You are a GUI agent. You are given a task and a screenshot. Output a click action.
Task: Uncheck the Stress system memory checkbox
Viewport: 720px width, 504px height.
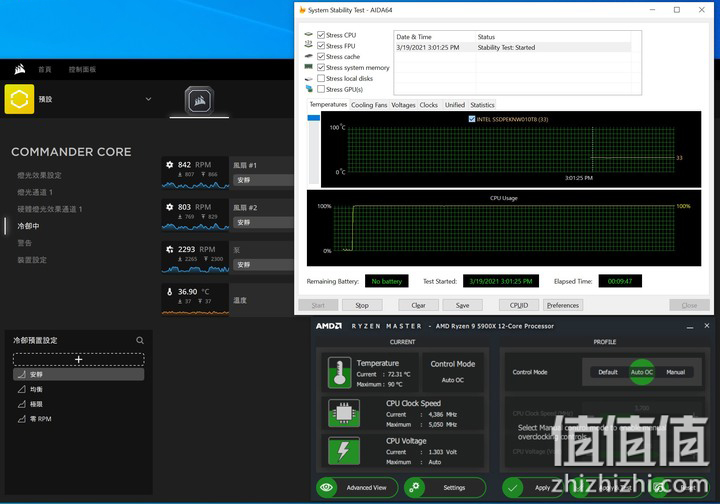(x=321, y=67)
